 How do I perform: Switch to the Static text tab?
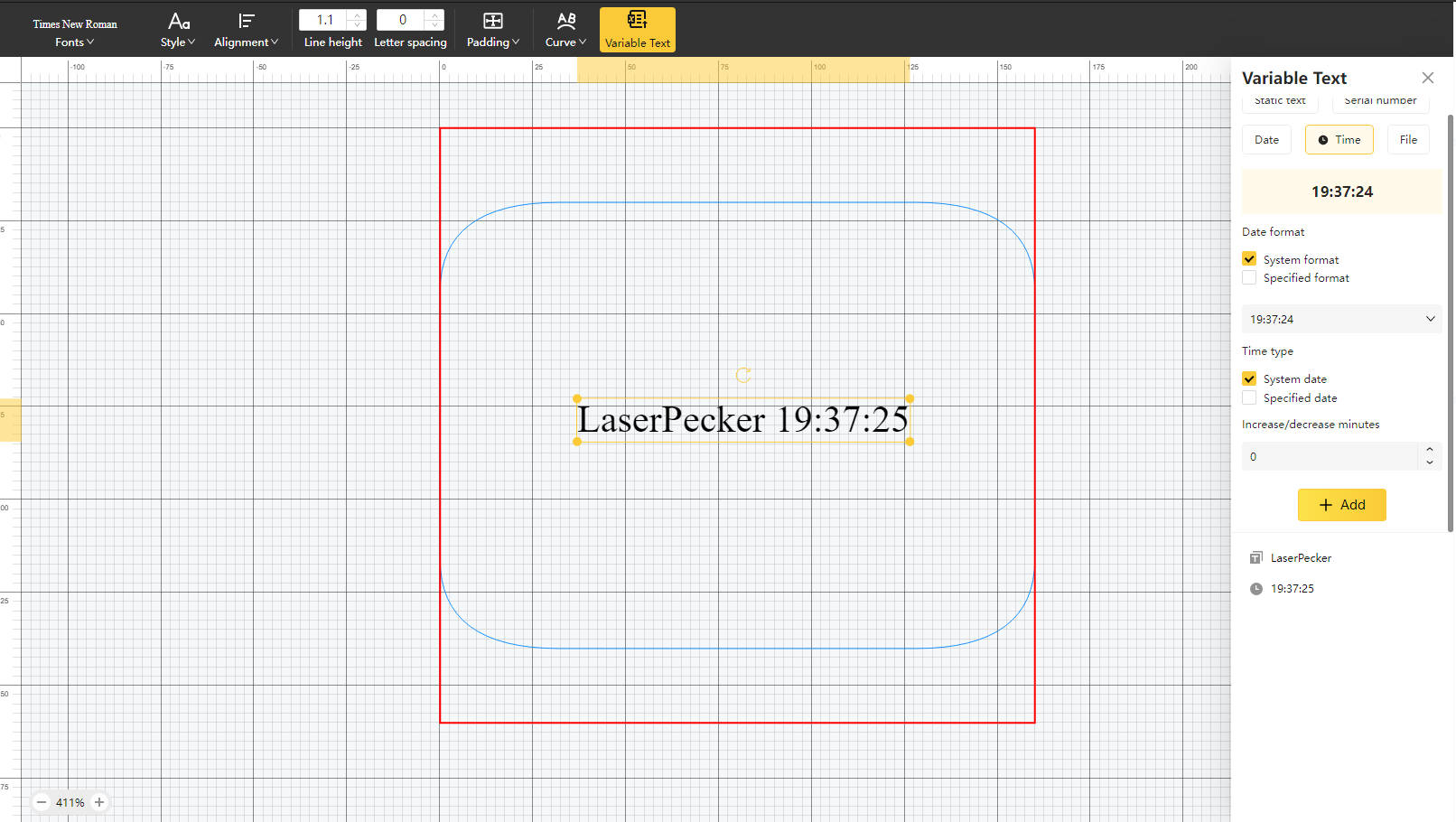[x=1280, y=101]
